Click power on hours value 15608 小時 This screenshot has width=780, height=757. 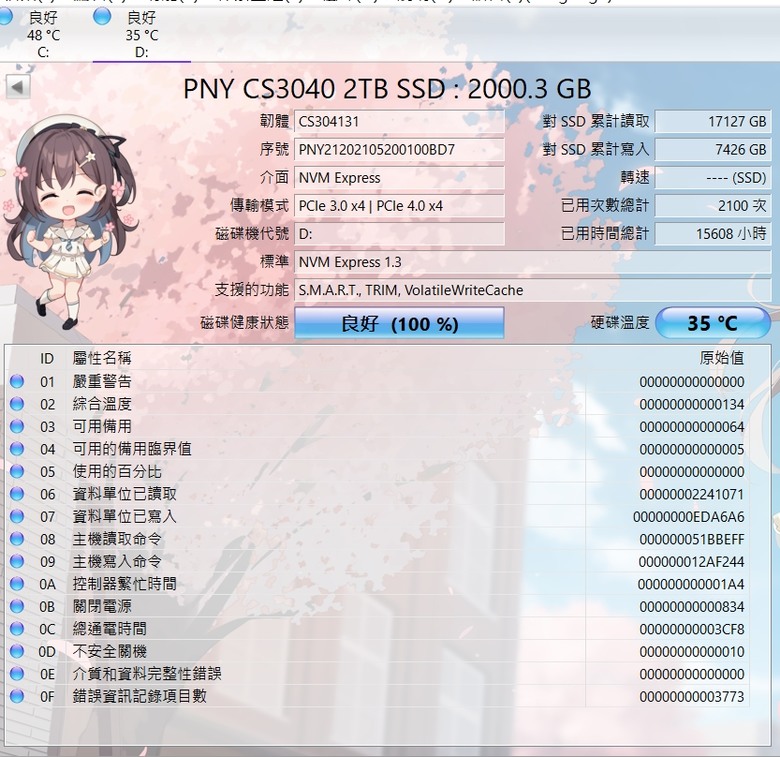(x=712, y=234)
